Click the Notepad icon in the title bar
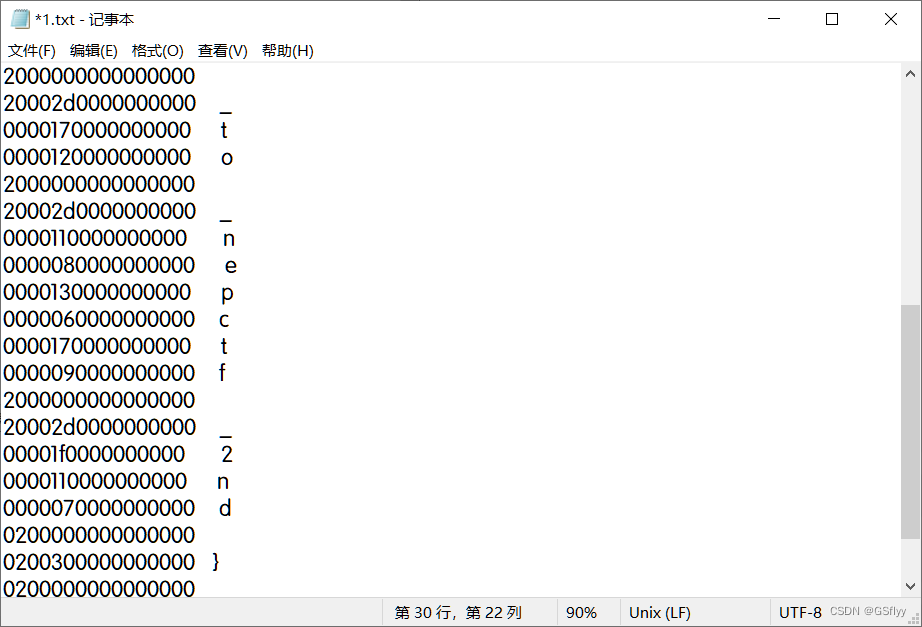 click(x=18, y=18)
